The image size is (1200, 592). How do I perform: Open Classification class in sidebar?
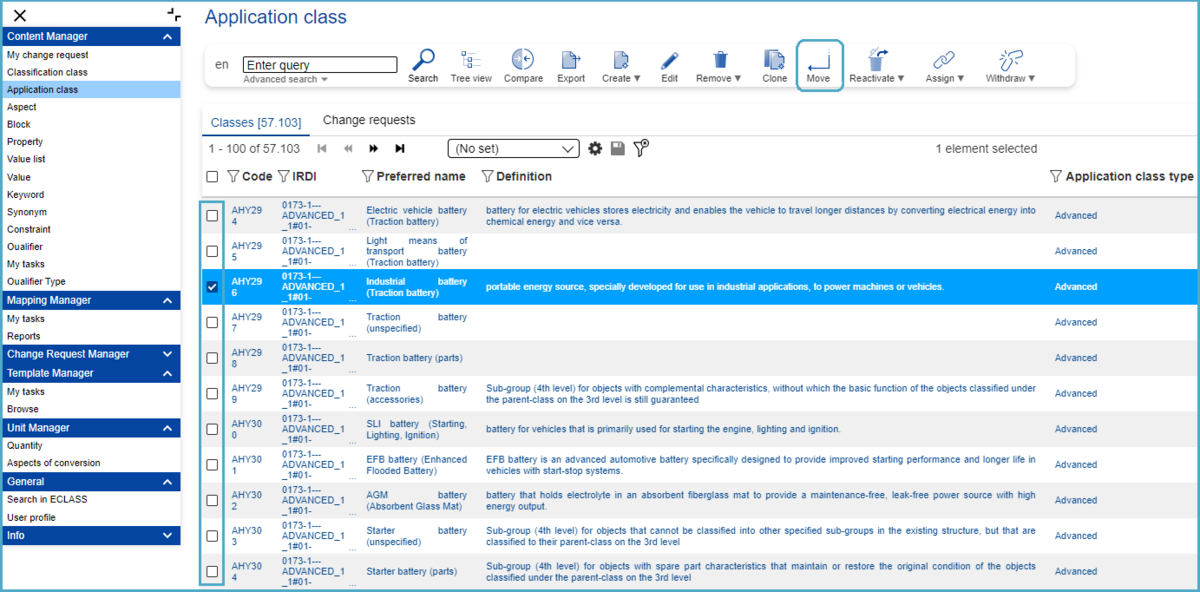[x=47, y=72]
